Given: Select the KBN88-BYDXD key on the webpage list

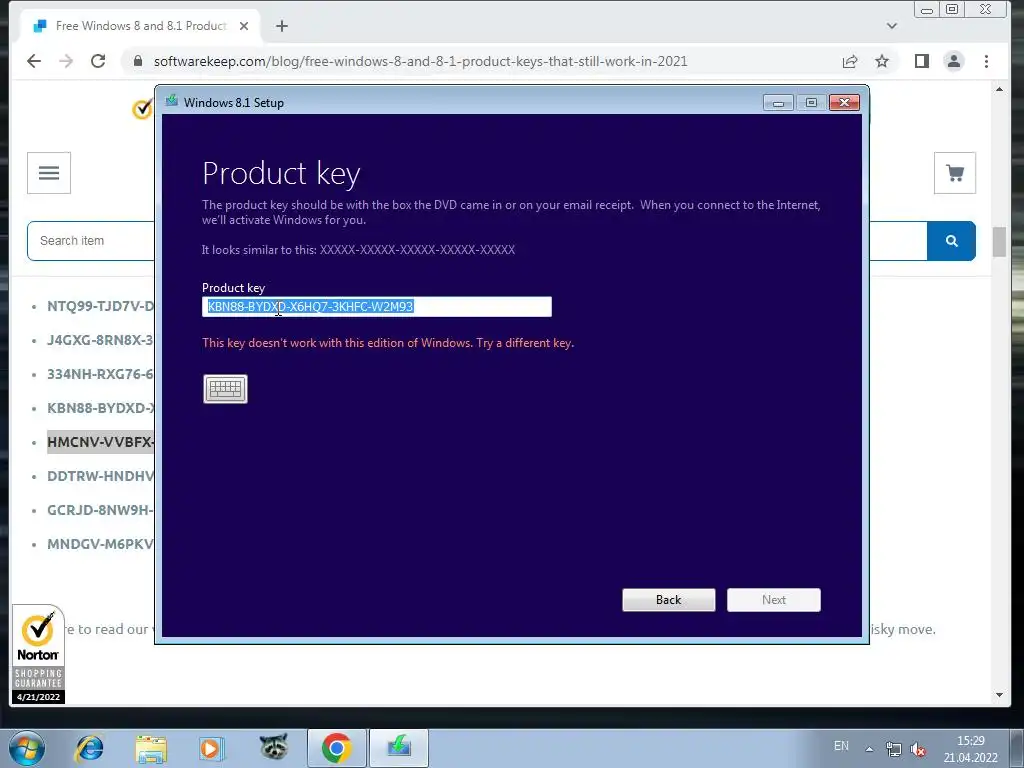Looking at the screenshot, I should click(x=101, y=408).
